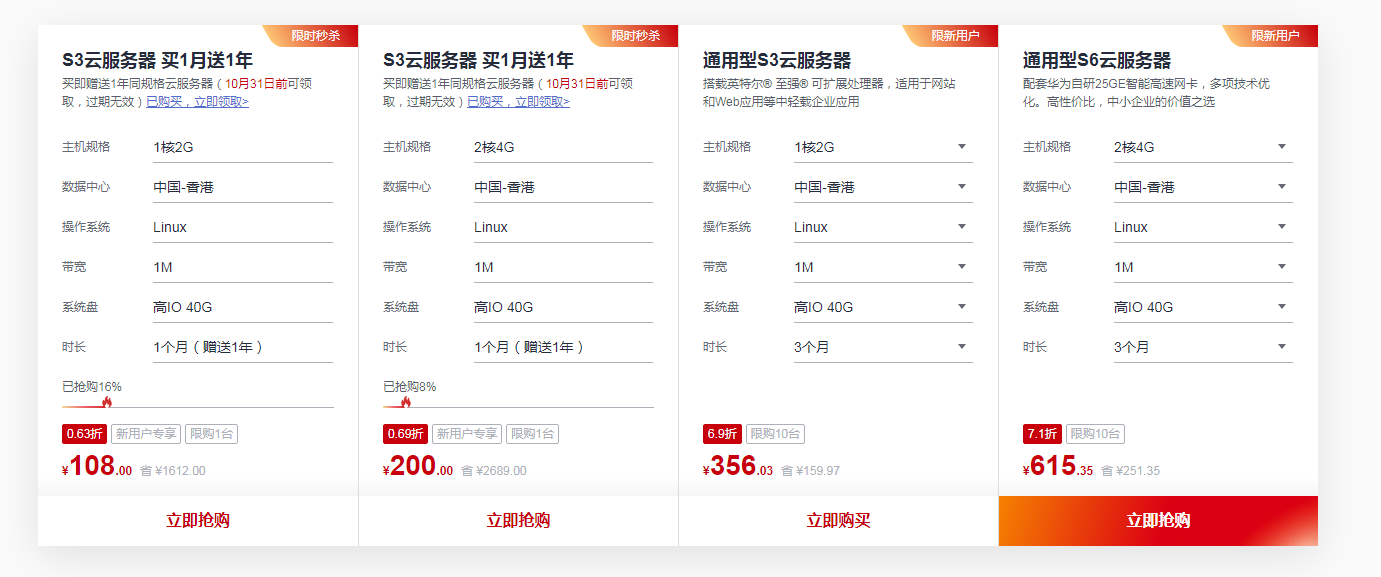
Task: Click the 7.1折 discount badge
Action: [1042, 434]
